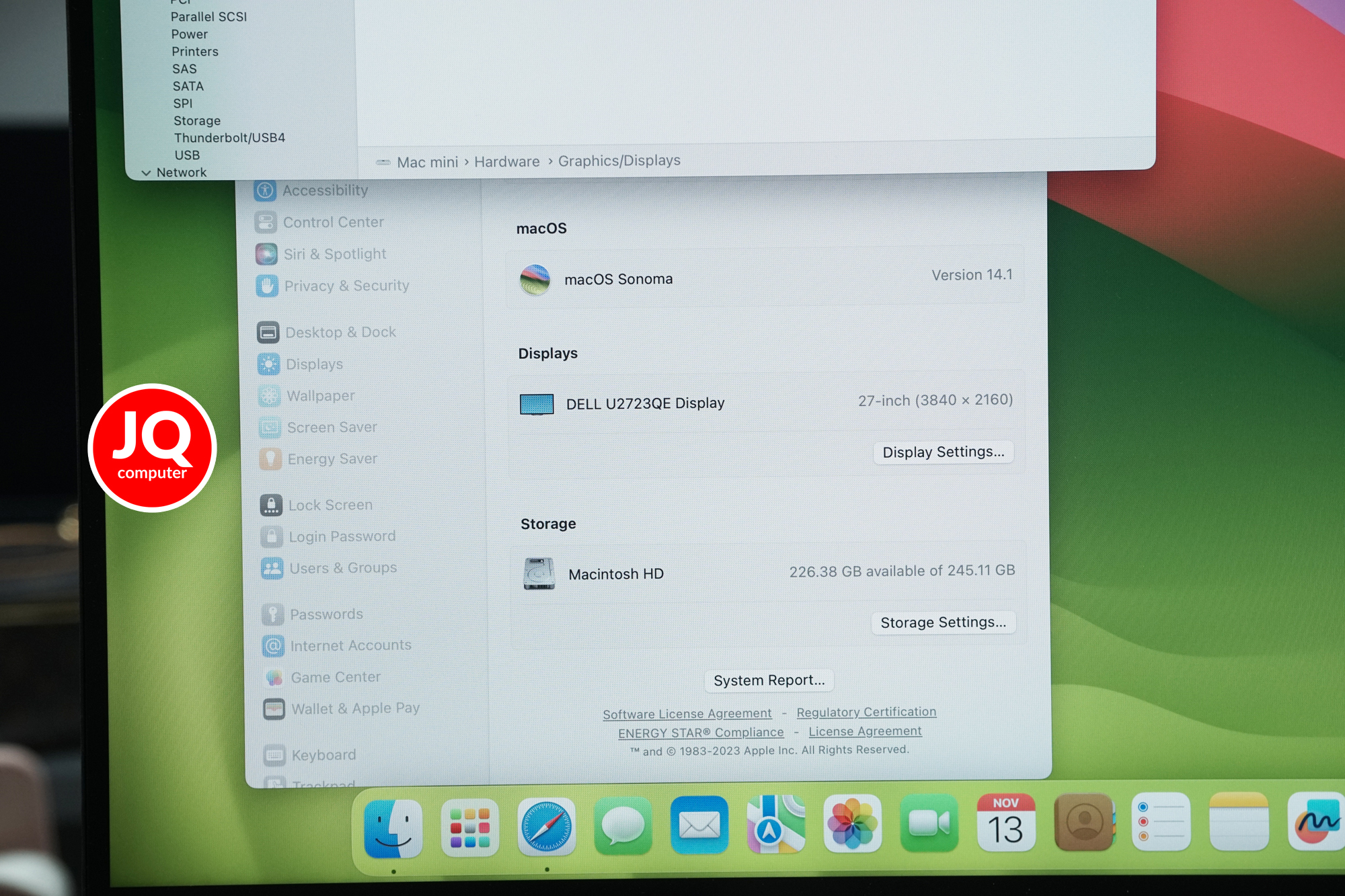1345x896 pixels.
Task: Click the Display Settings... button
Action: tap(943, 452)
